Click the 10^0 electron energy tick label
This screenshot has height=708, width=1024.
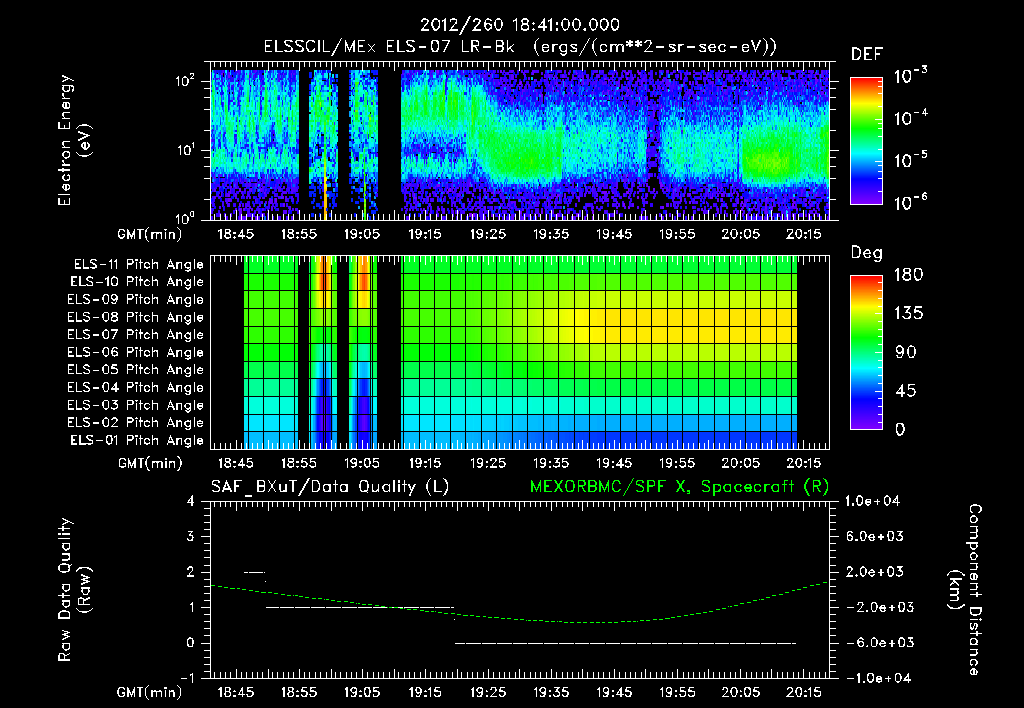pyautogui.click(x=185, y=217)
